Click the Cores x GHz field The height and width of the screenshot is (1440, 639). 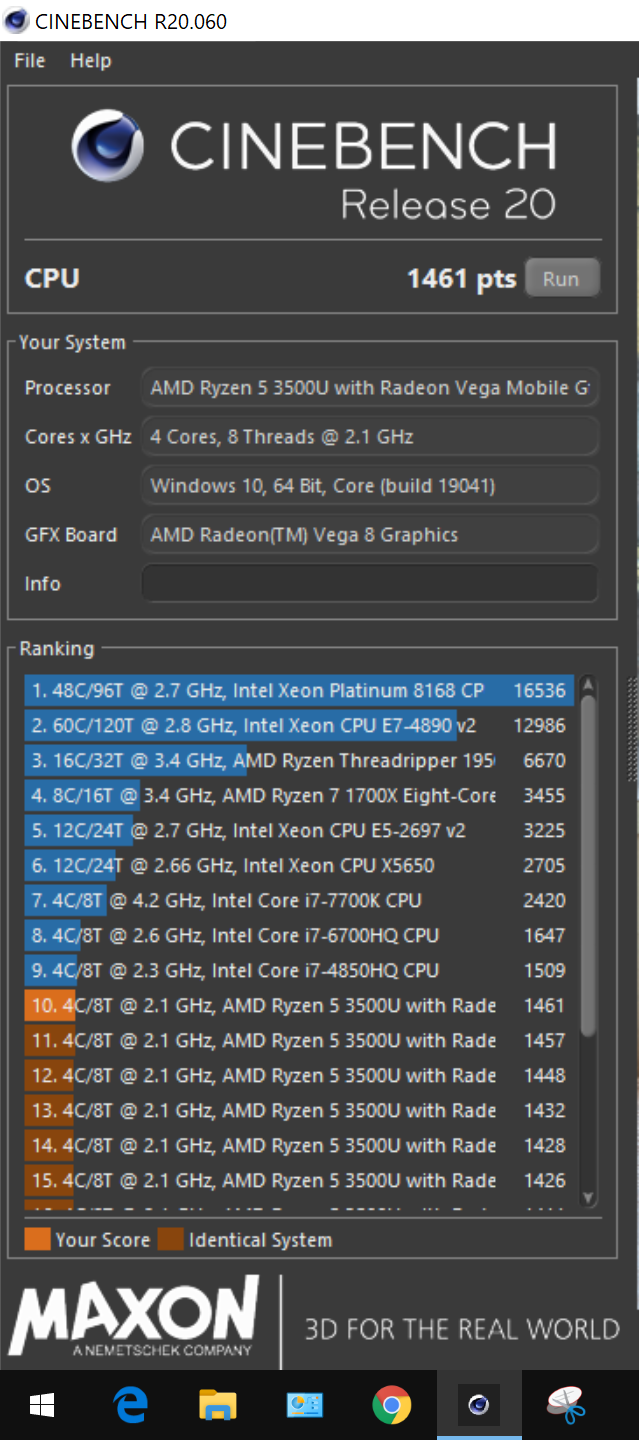[370, 436]
